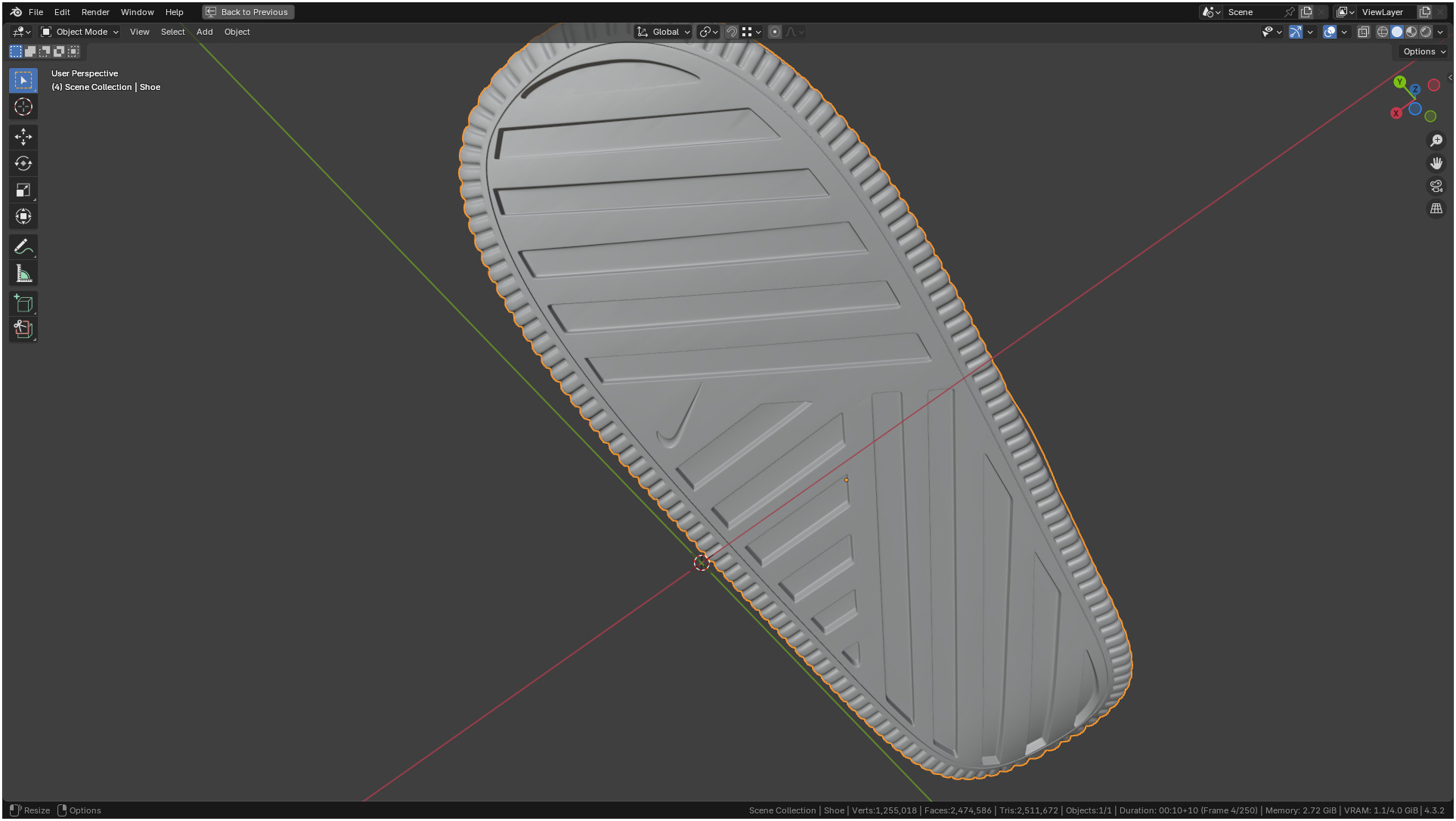Select the Select Box tool
1456x821 pixels.
tap(23, 80)
